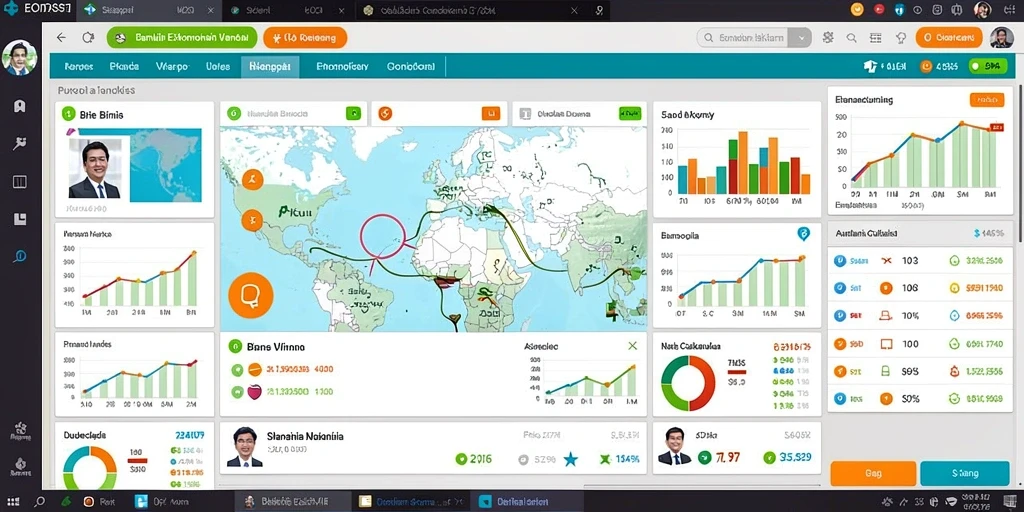Select the first blue circle in the Austians table
The image size is (1024, 512).
(x=840, y=261)
